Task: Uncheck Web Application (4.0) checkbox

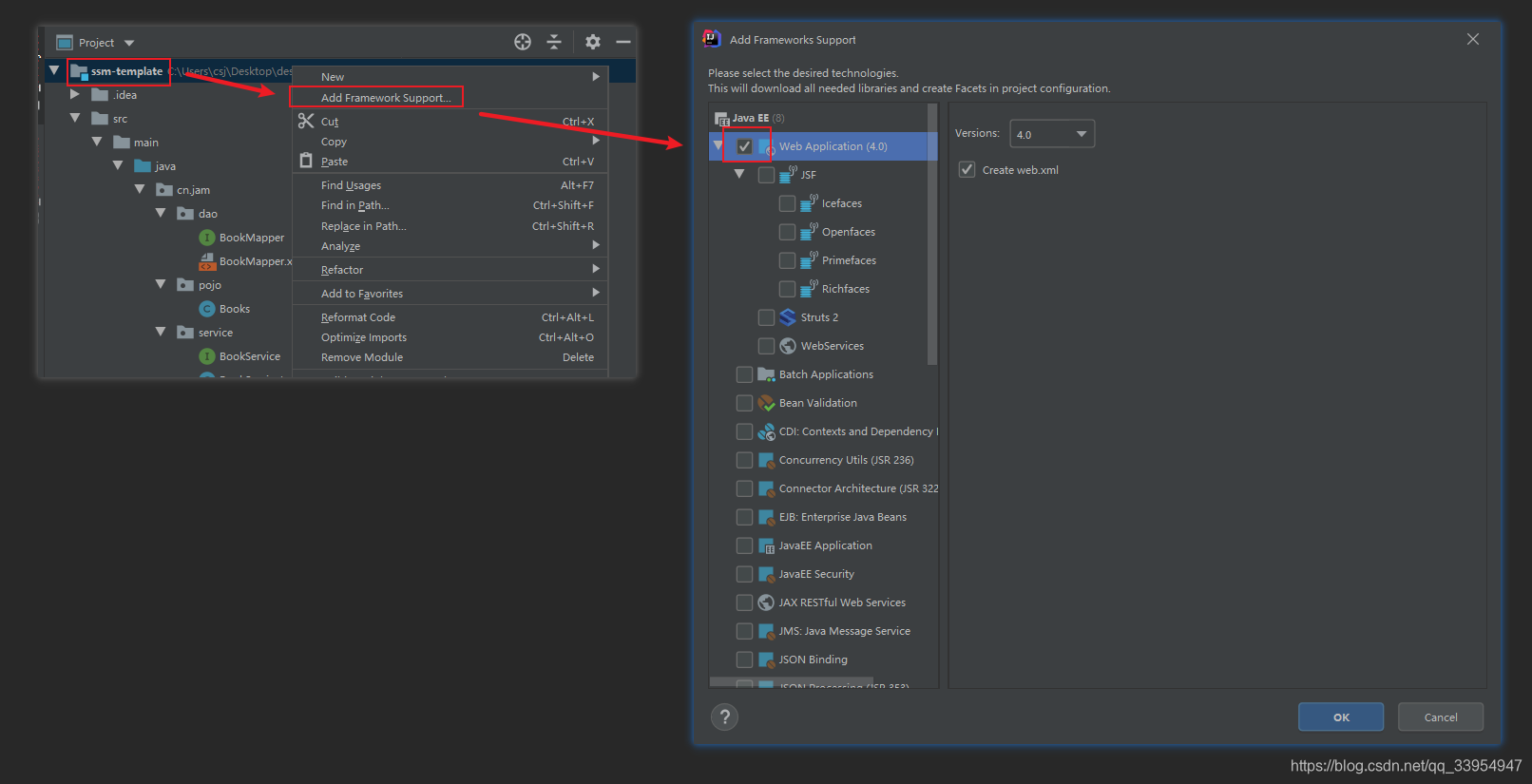Action: [x=744, y=146]
